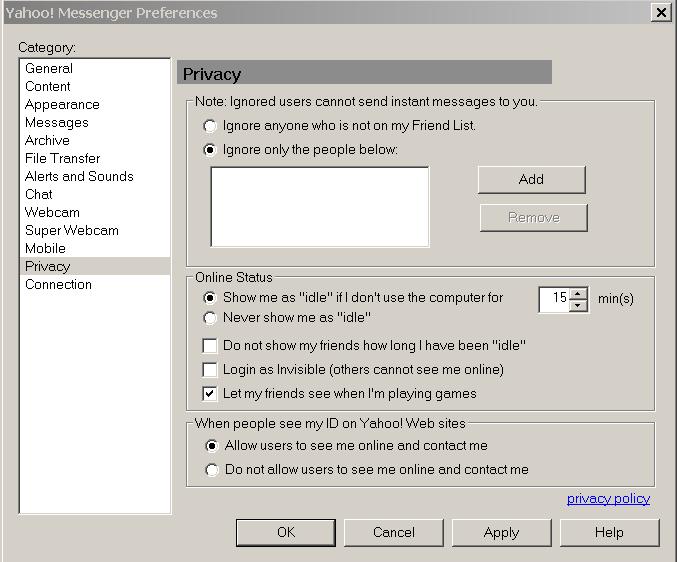
Task: Click the Add button for ignore list
Action: tap(531, 180)
